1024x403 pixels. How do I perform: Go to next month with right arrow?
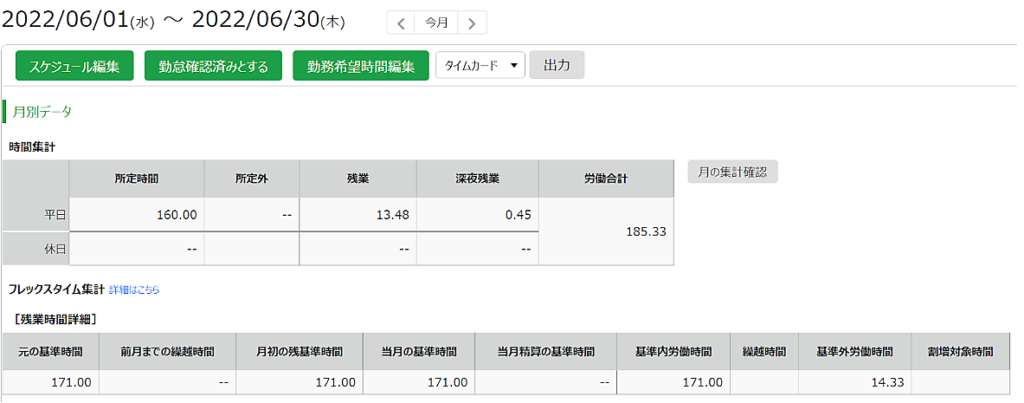tap(472, 23)
